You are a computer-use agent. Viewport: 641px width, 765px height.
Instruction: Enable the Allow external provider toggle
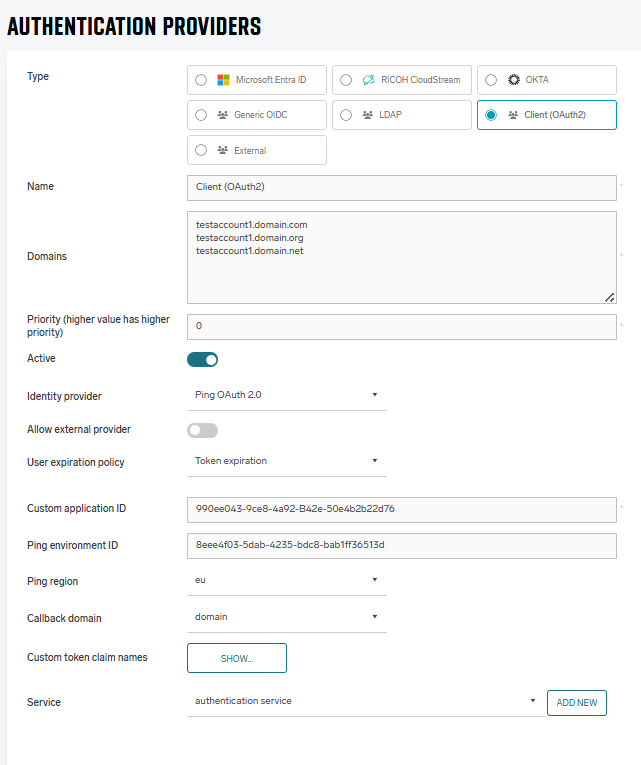coord(202,430)
